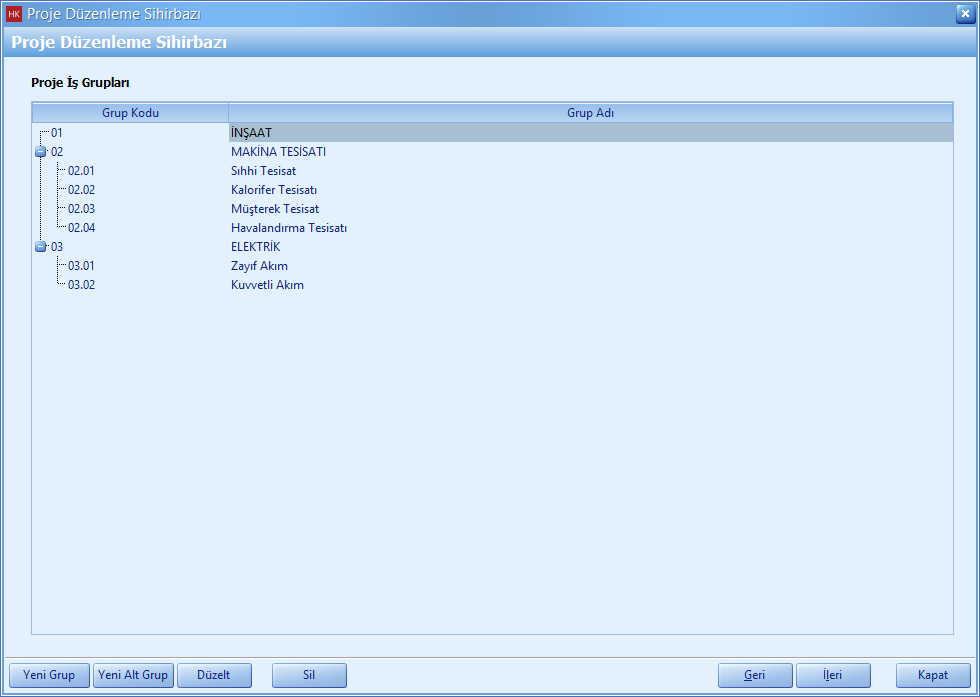Select the 01 İNŞAAT row
Image resolution: width=980 pixels, height=697 pixels.
[251, 133]
